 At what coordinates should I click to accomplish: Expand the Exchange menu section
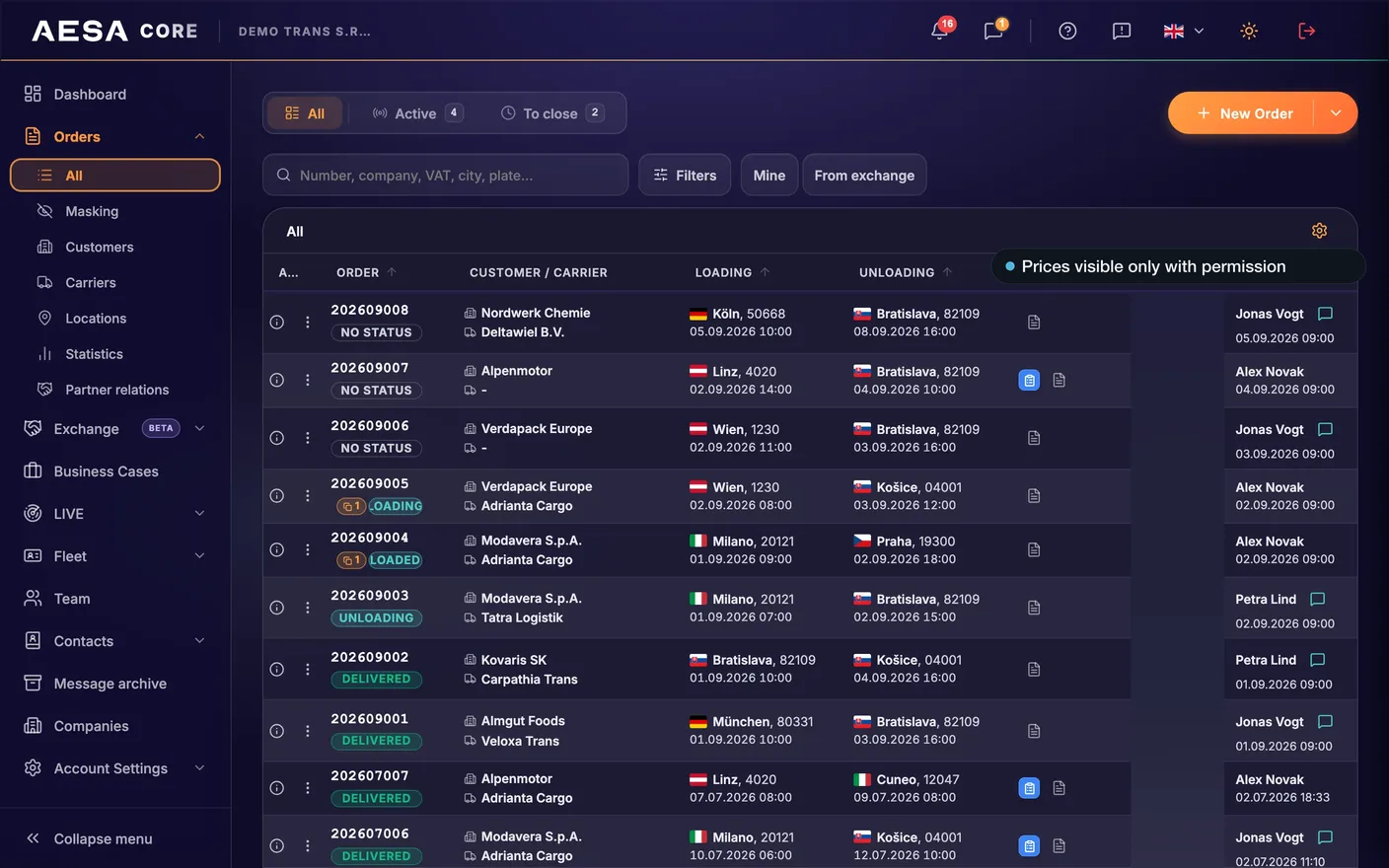pos(199,428)
